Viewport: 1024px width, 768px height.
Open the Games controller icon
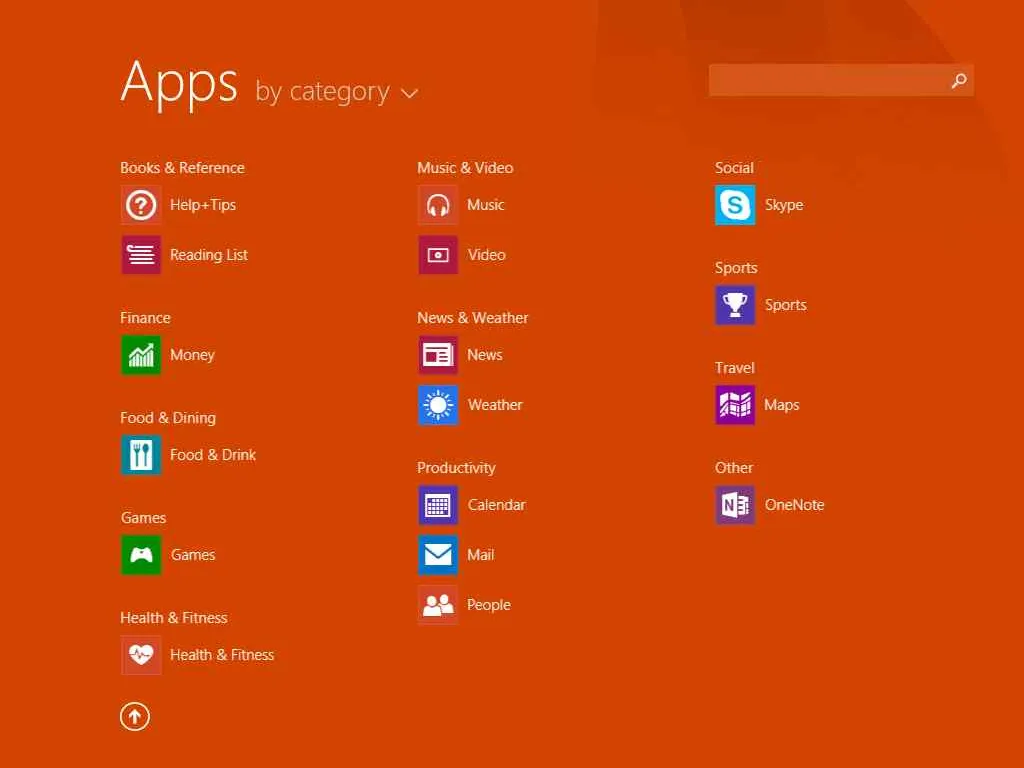pos(141,555)
